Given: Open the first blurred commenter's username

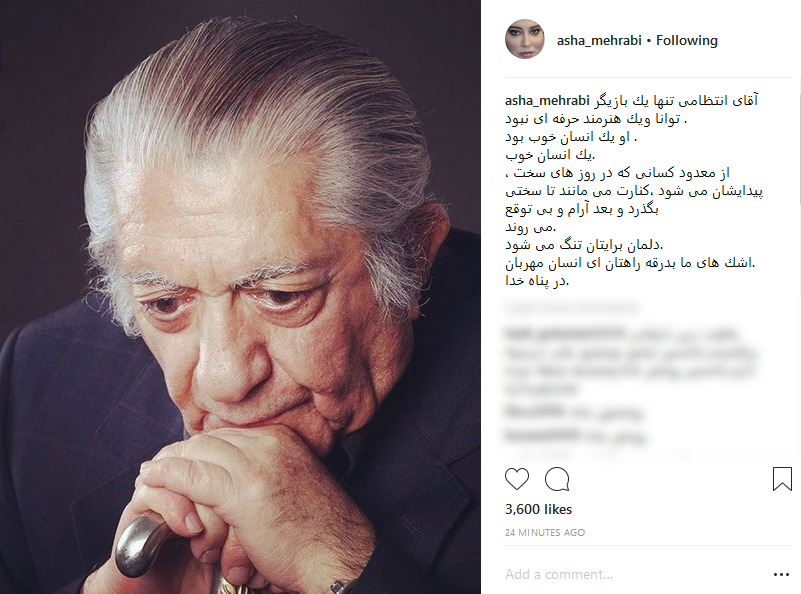Looking at the screenshot, I should (564, 334).
